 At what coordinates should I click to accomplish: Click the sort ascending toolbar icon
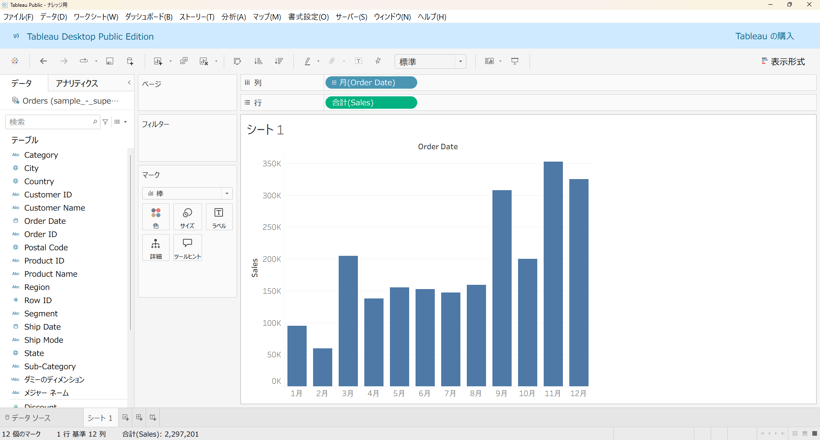(x=258, y=61)
